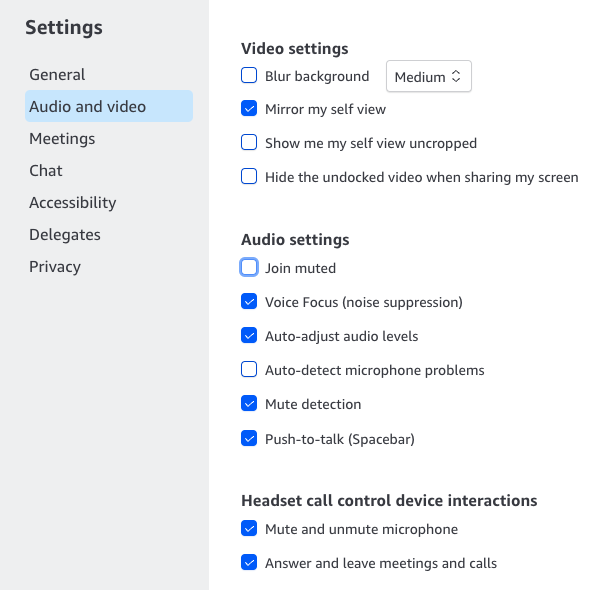Image resolution: width=599 pixels, height=590 pixels.
Task: Uncheck Auto-adjust audio levels
Action: (x=249, y=335)
